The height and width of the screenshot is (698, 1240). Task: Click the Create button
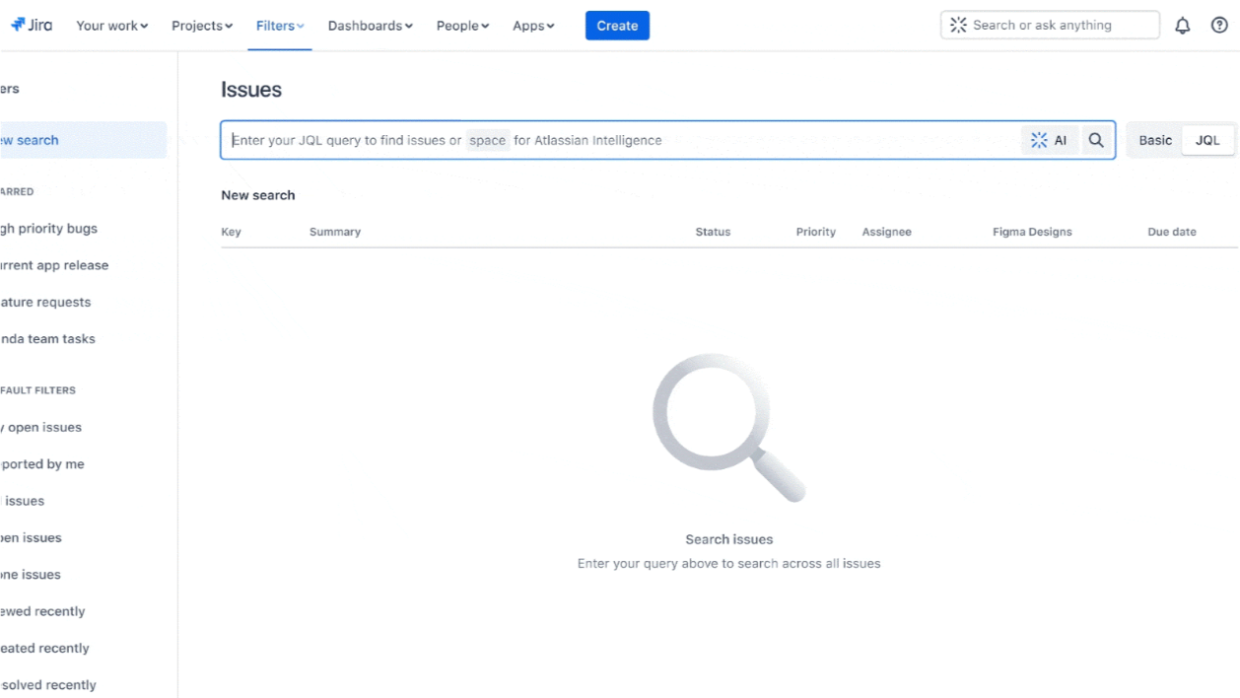pyautogui.click(x=617, y=25)
